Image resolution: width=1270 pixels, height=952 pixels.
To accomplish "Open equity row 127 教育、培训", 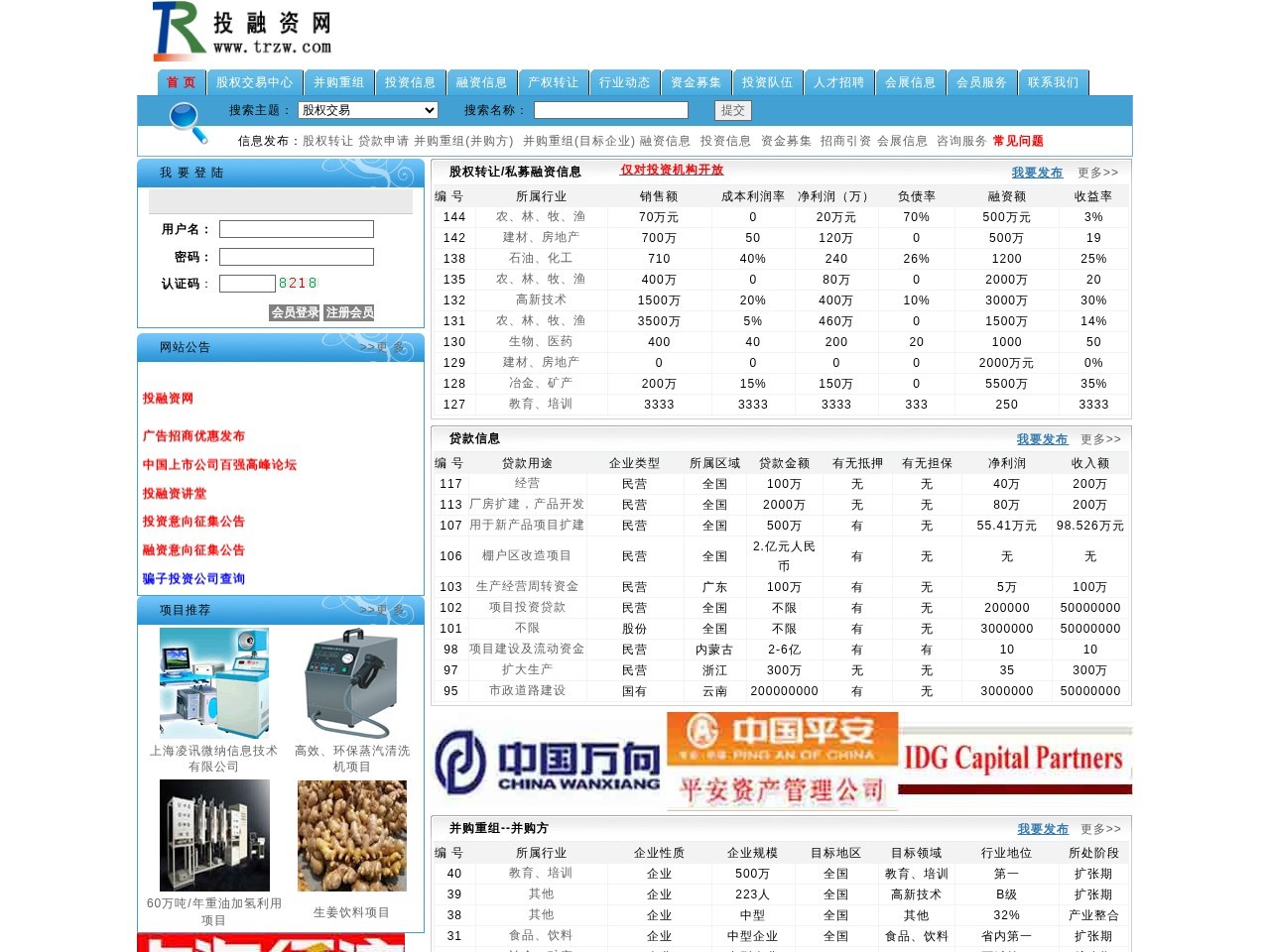I will [541, 404].
